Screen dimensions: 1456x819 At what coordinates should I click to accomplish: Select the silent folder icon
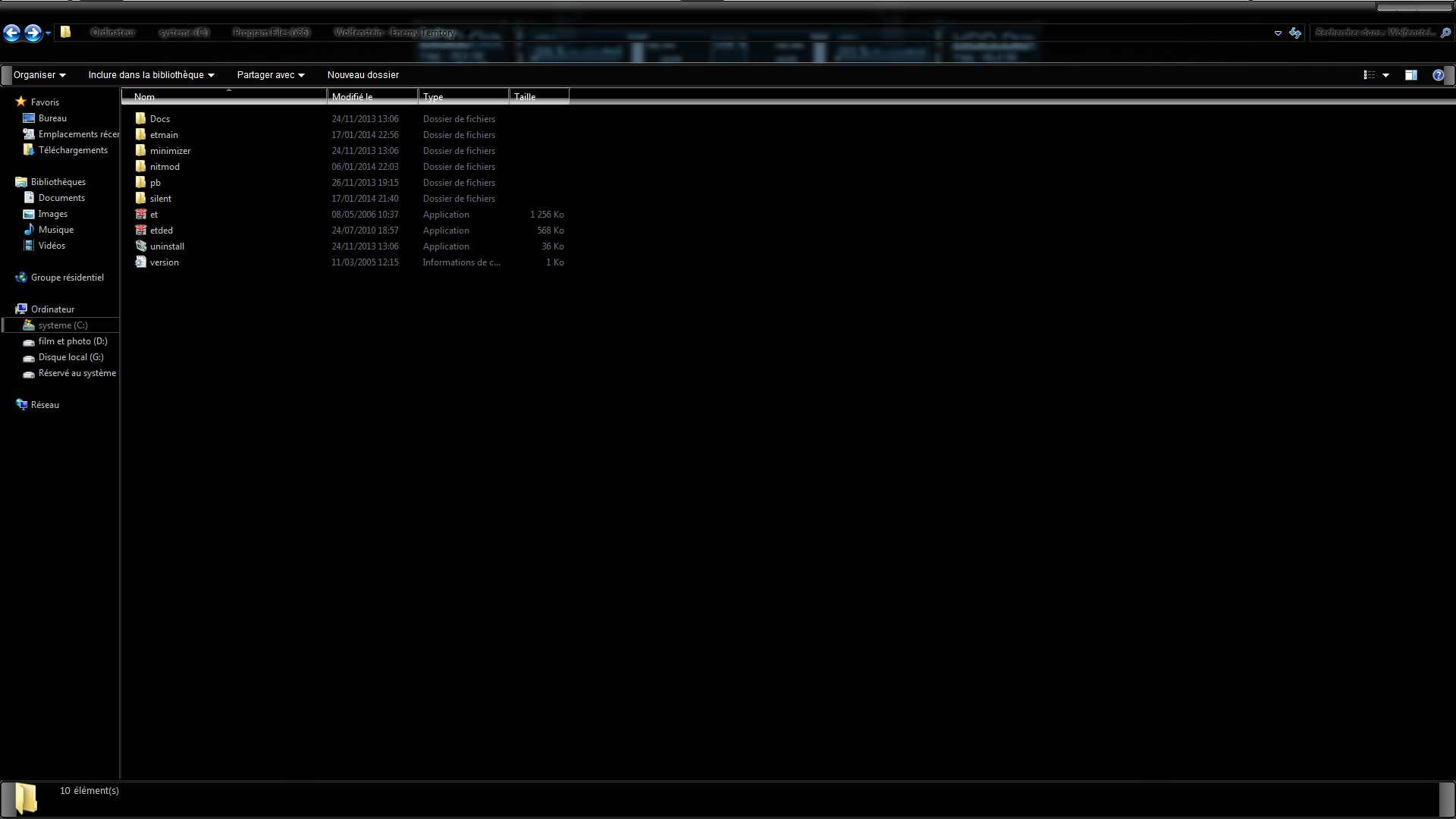pos(141,198)
